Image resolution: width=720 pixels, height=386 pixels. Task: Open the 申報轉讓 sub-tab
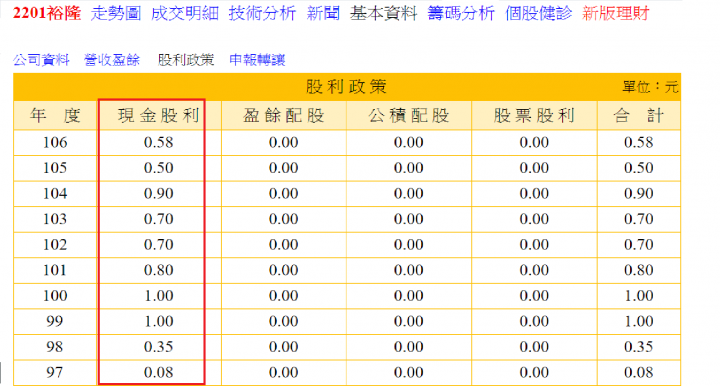[x=257, y=60]
